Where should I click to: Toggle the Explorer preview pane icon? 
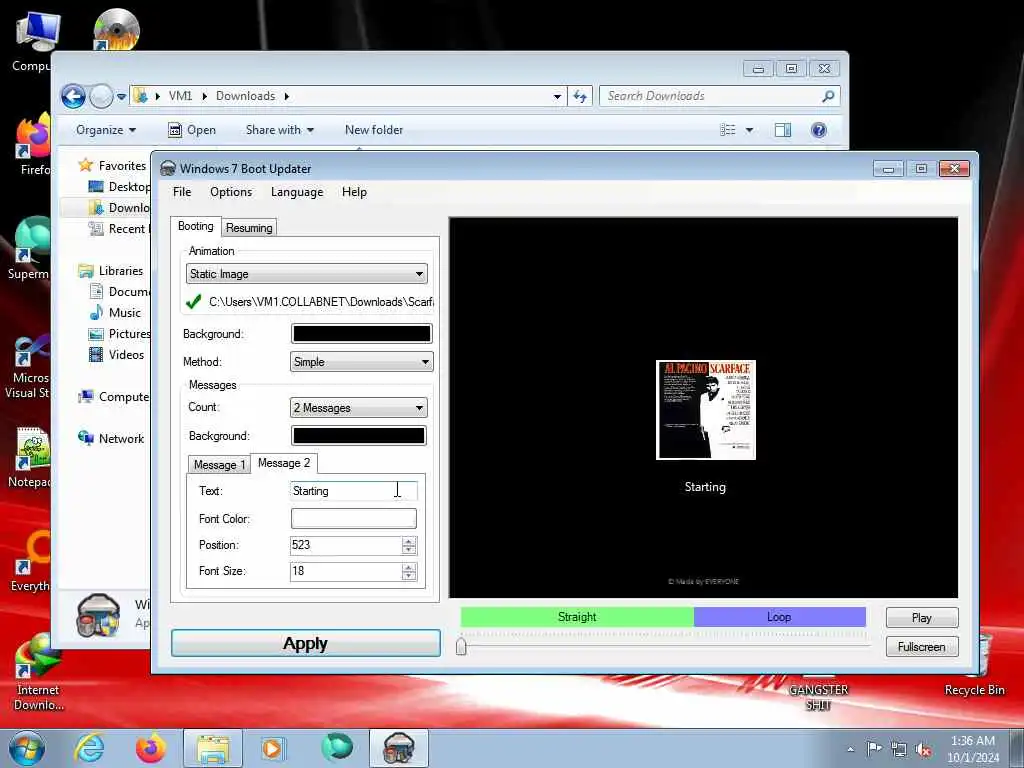click(782, 130)
